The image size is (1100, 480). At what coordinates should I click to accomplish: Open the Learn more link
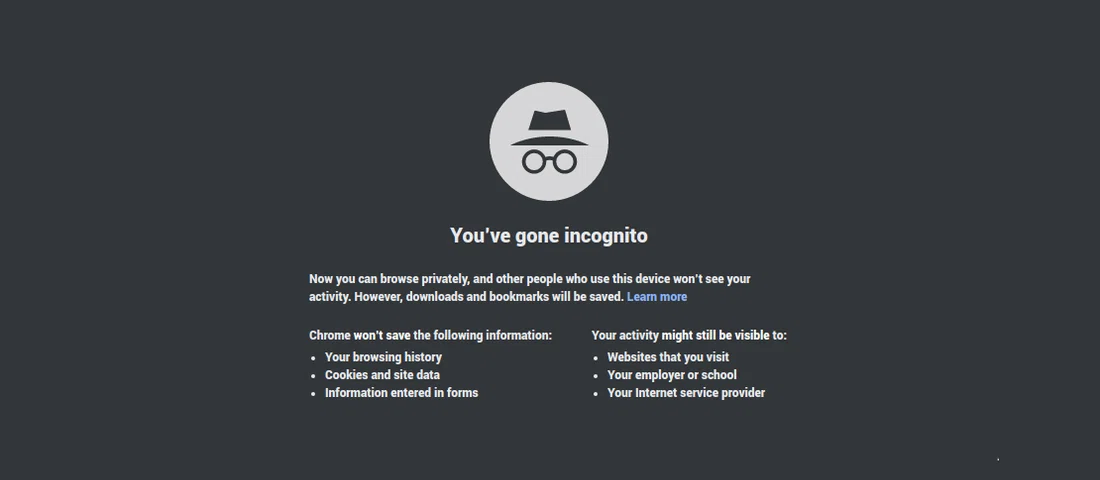(657, 297)
